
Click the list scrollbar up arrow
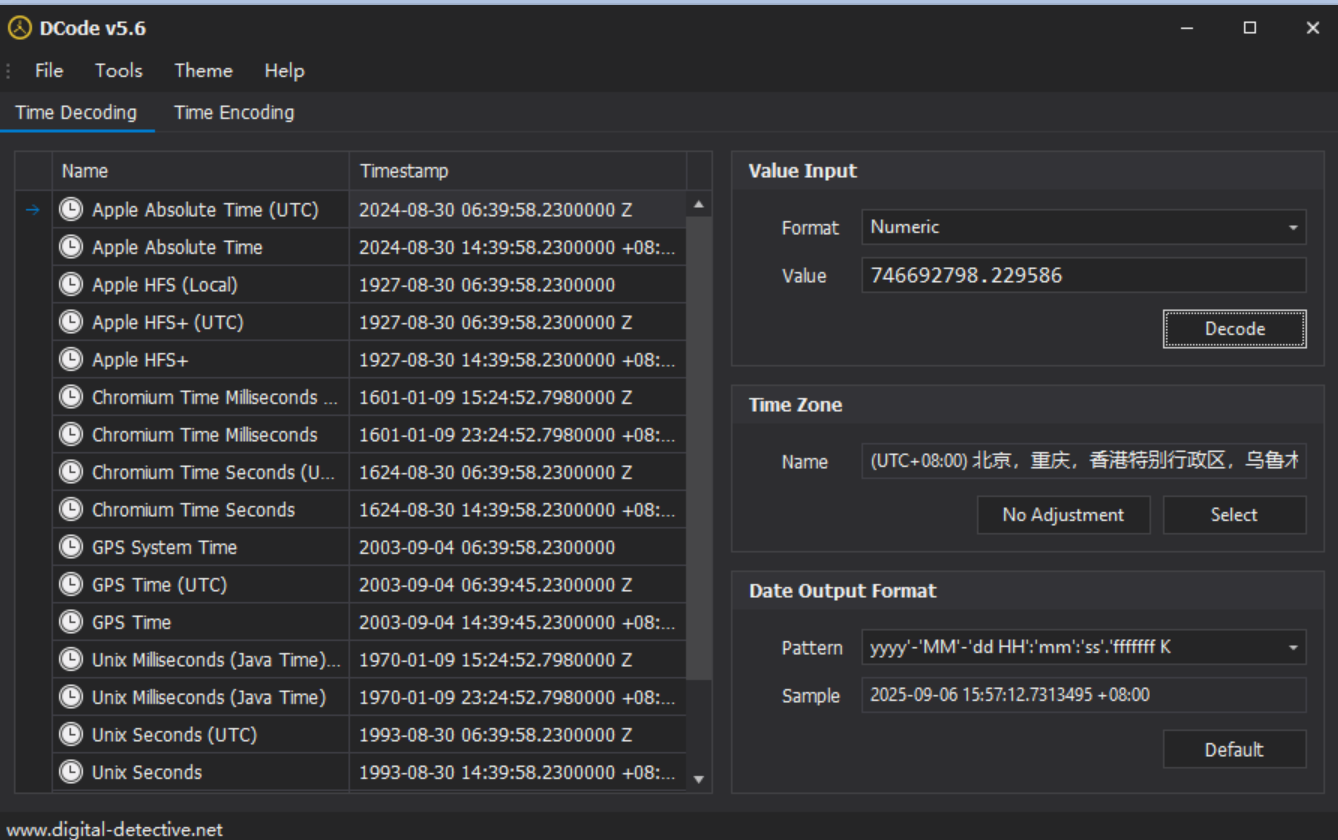(699, 204)
